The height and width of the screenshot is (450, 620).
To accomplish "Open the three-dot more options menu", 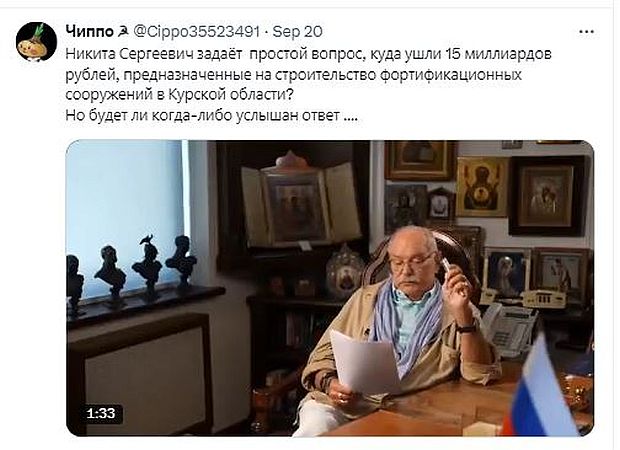I will pyautogui.click(x=586, y=32).
